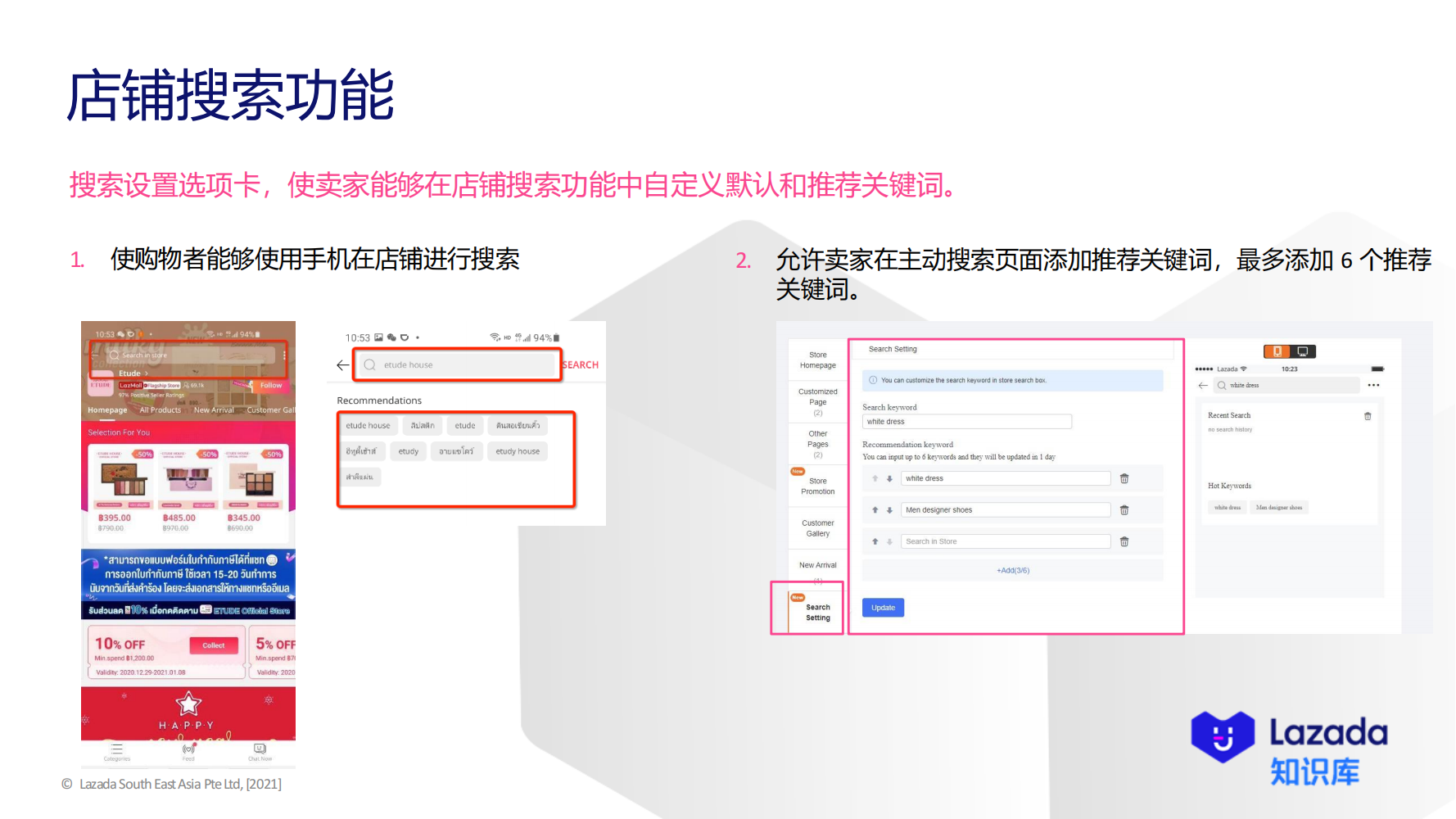This screenshot has width=1456, height=819.
Task: Click the empty 'Search in Store' recommendation field
Action: tap(1006, 541)
